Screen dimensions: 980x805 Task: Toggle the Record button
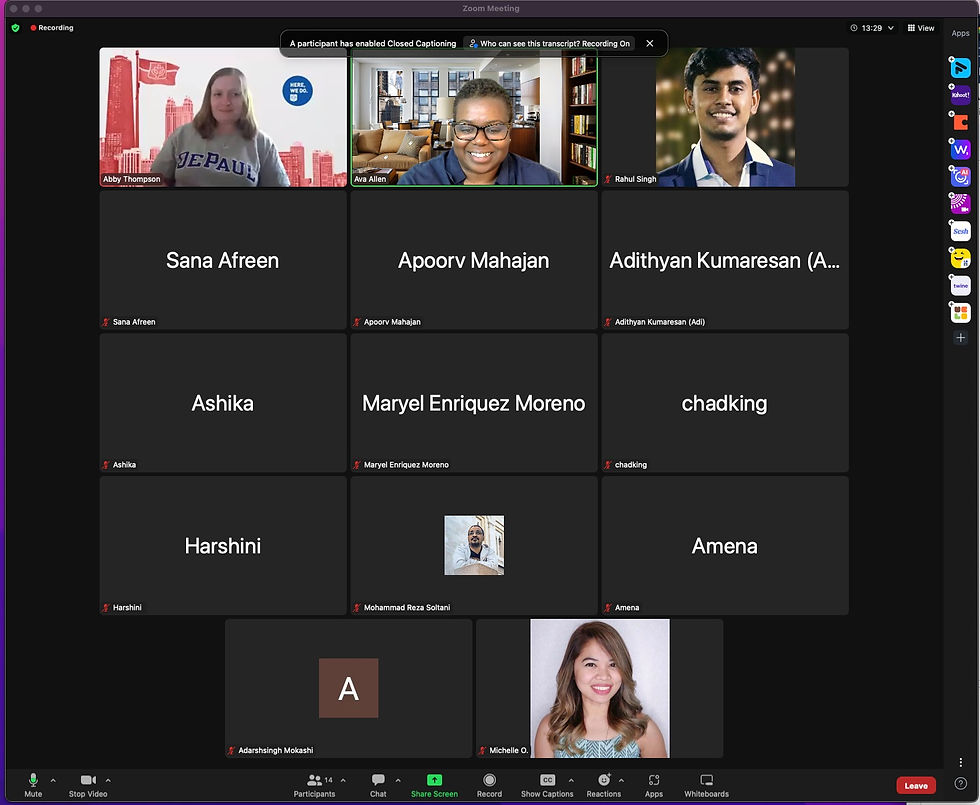[489, 784]
